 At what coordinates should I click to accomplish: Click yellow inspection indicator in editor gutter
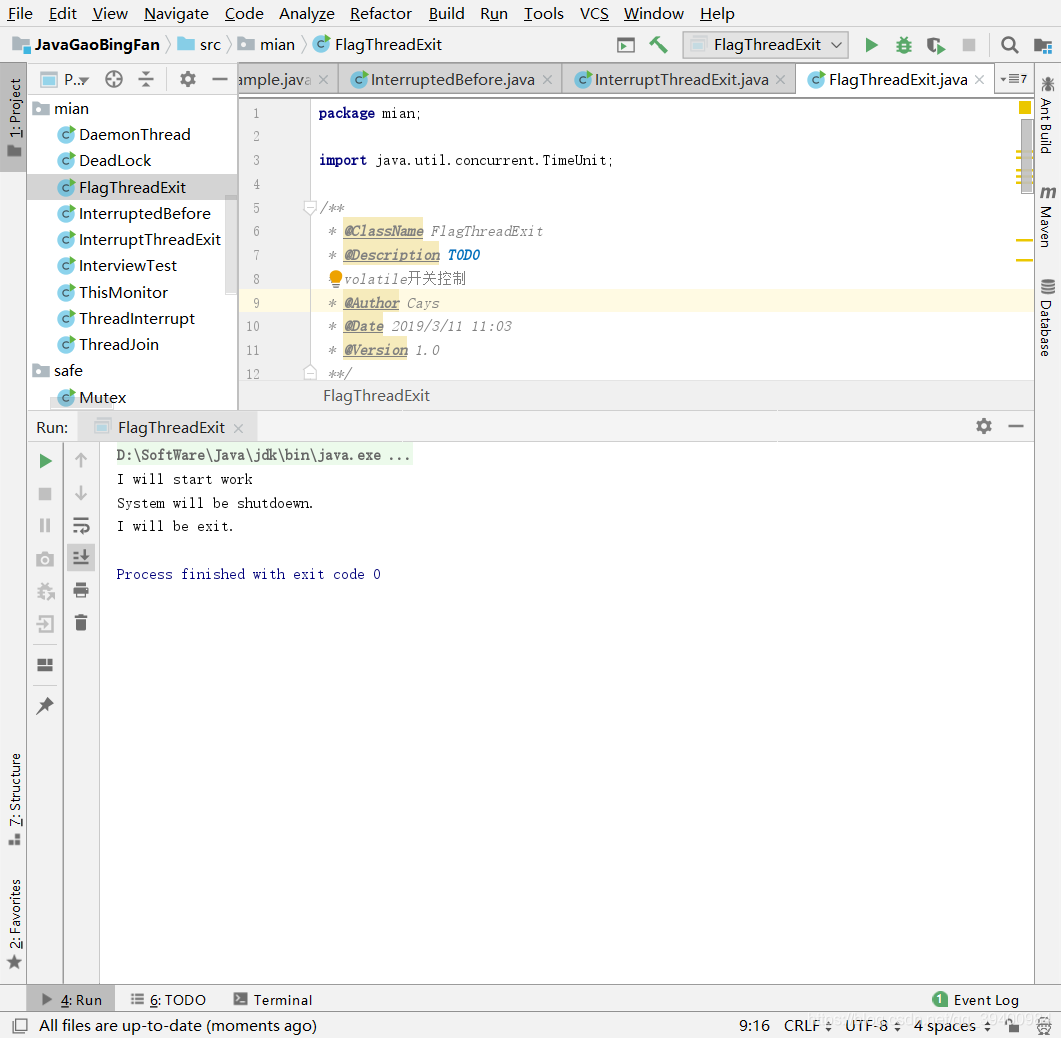(x=1024, y=107)
